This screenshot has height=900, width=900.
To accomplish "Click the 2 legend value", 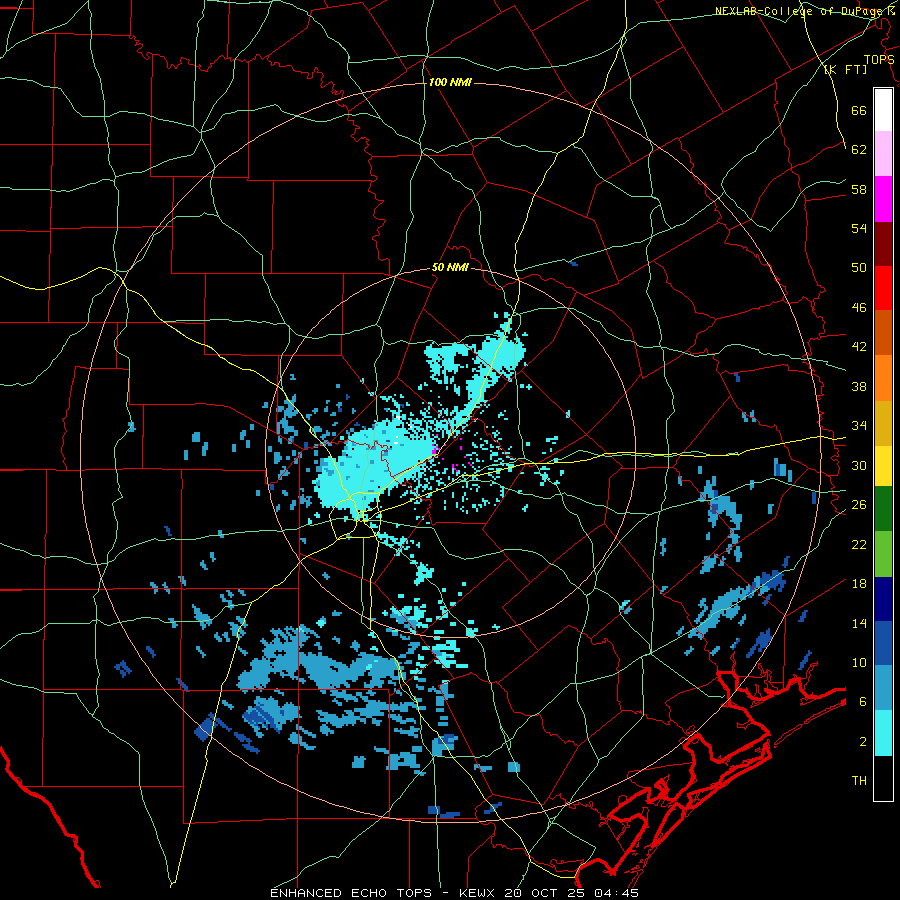I will (x=863, y=741).
